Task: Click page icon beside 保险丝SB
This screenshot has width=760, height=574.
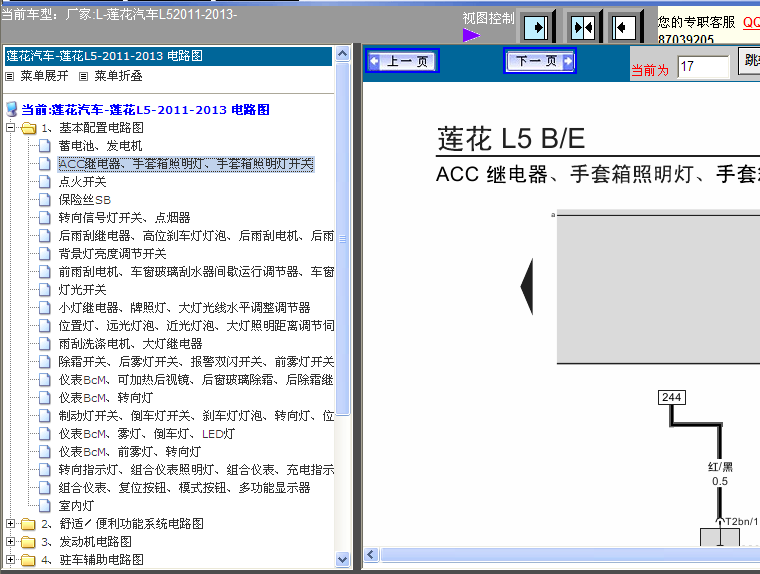Action: pyautogui.click(x=45, y=200)
